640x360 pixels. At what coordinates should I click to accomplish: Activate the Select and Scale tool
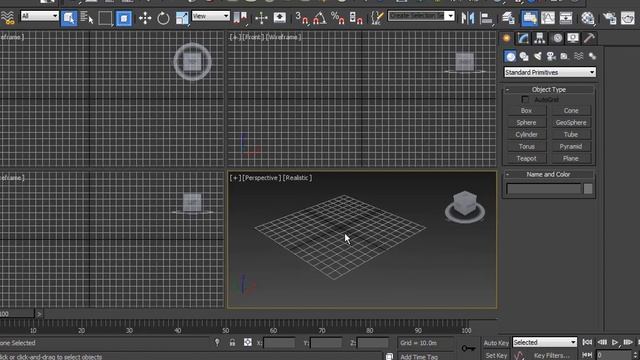[x=182, y=18]
